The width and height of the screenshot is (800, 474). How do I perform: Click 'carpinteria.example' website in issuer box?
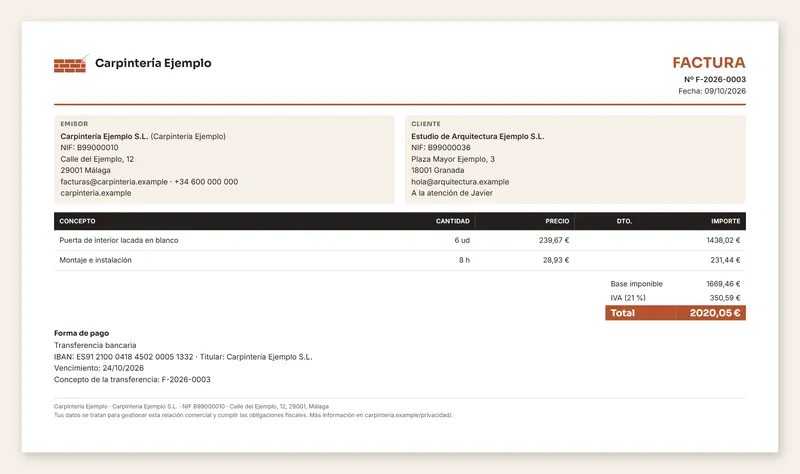(x=95, y=193)
